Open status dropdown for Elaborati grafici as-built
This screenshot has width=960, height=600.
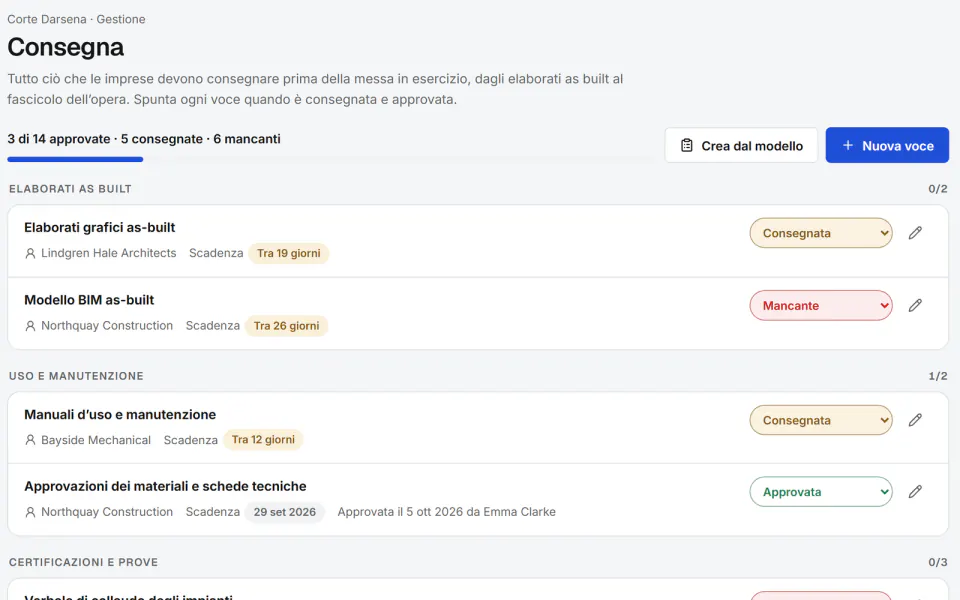tap(820, 233)
